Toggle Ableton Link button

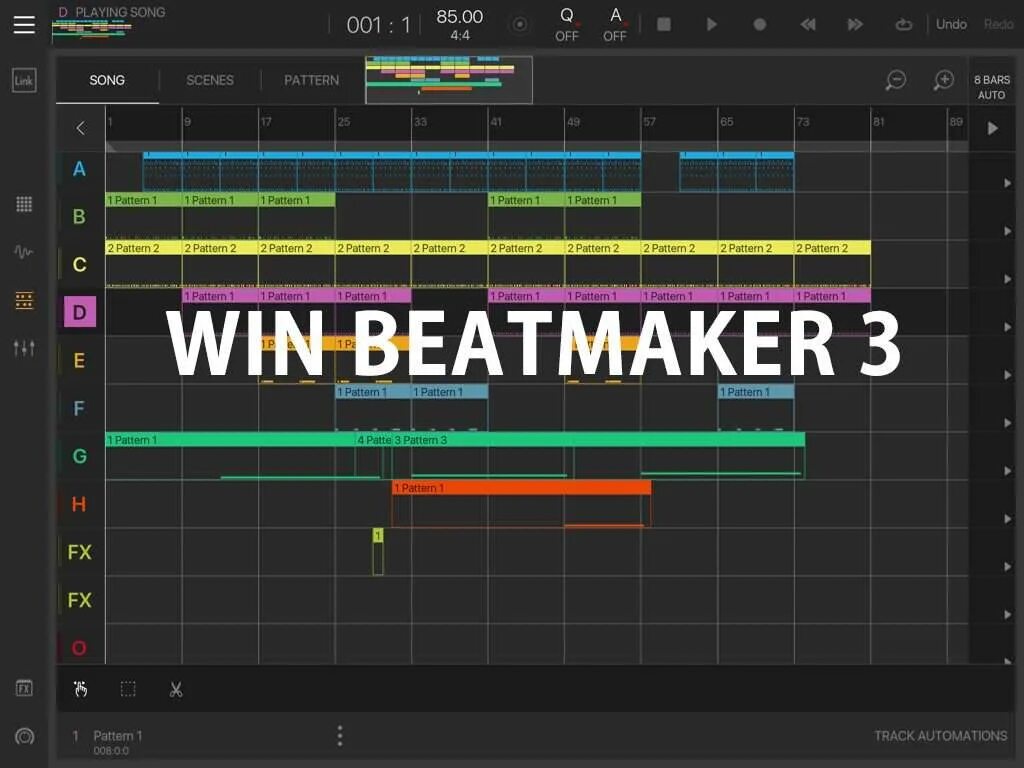click(x=24, y=81)
